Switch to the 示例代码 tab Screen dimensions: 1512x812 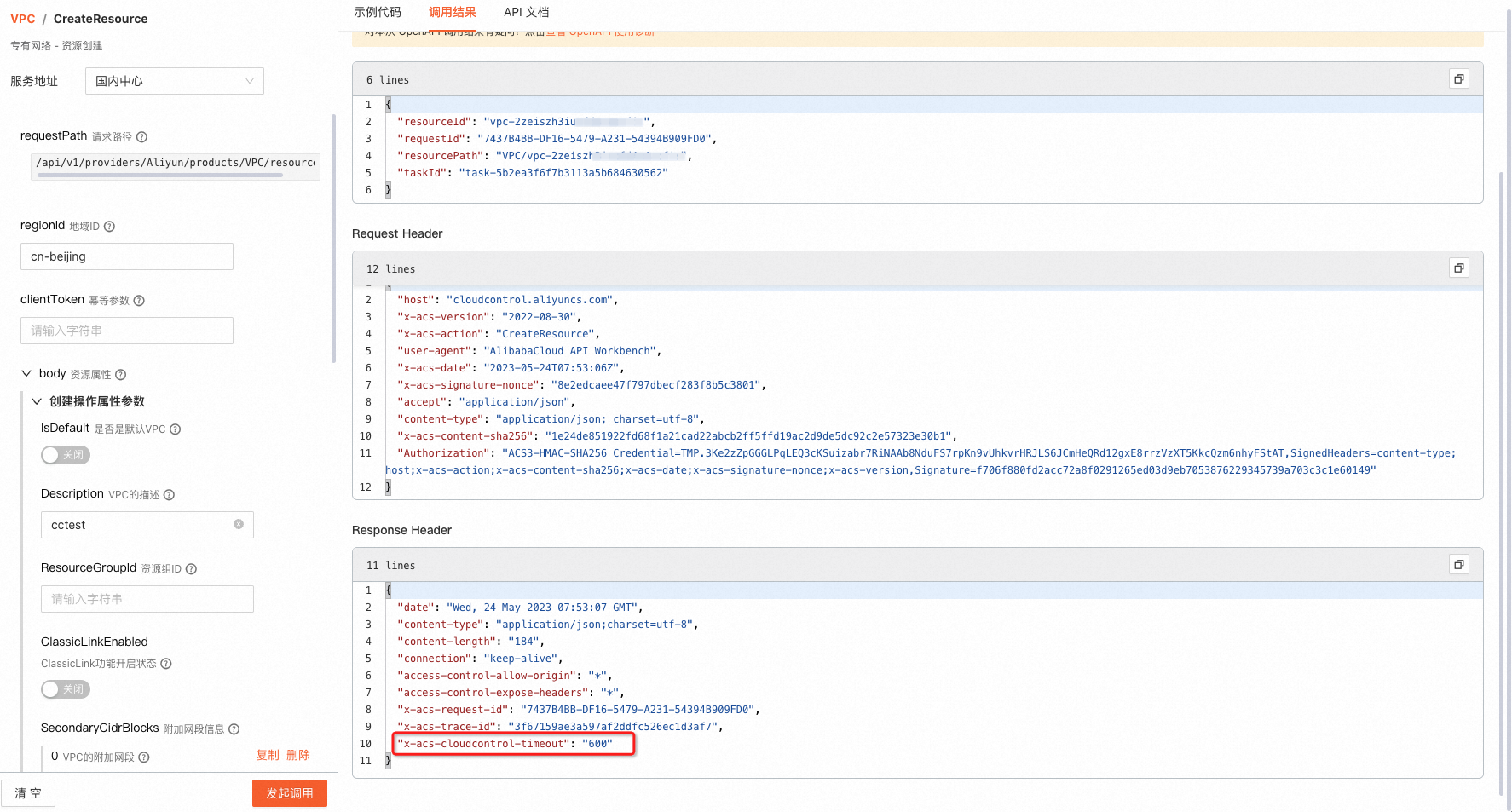[x=378, y=12]
